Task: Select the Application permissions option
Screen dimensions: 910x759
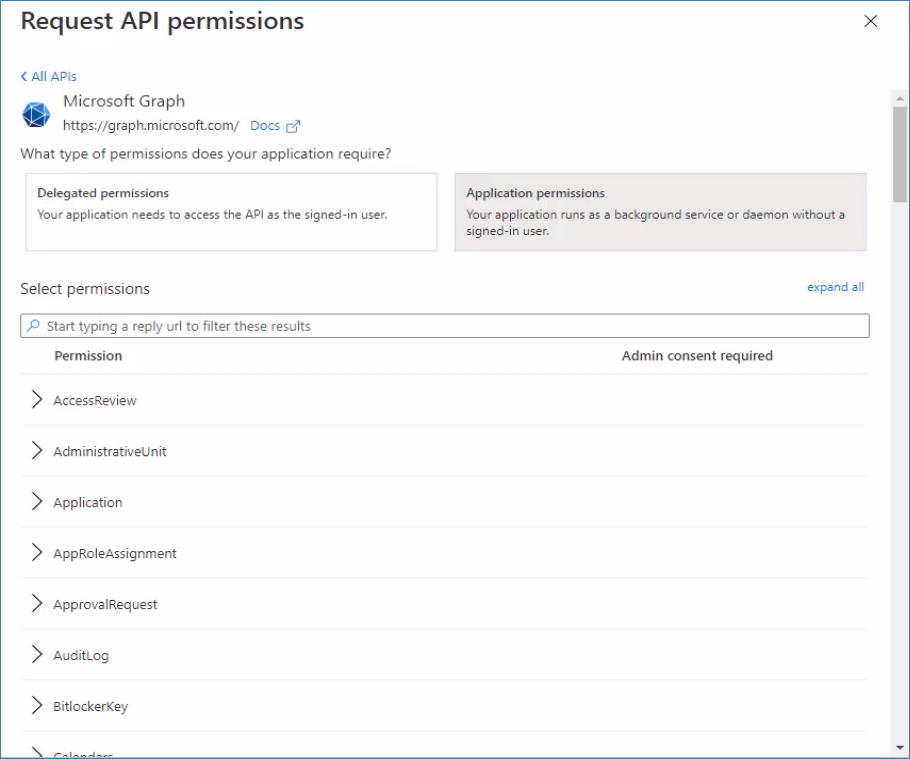Action: coord(660,211)
